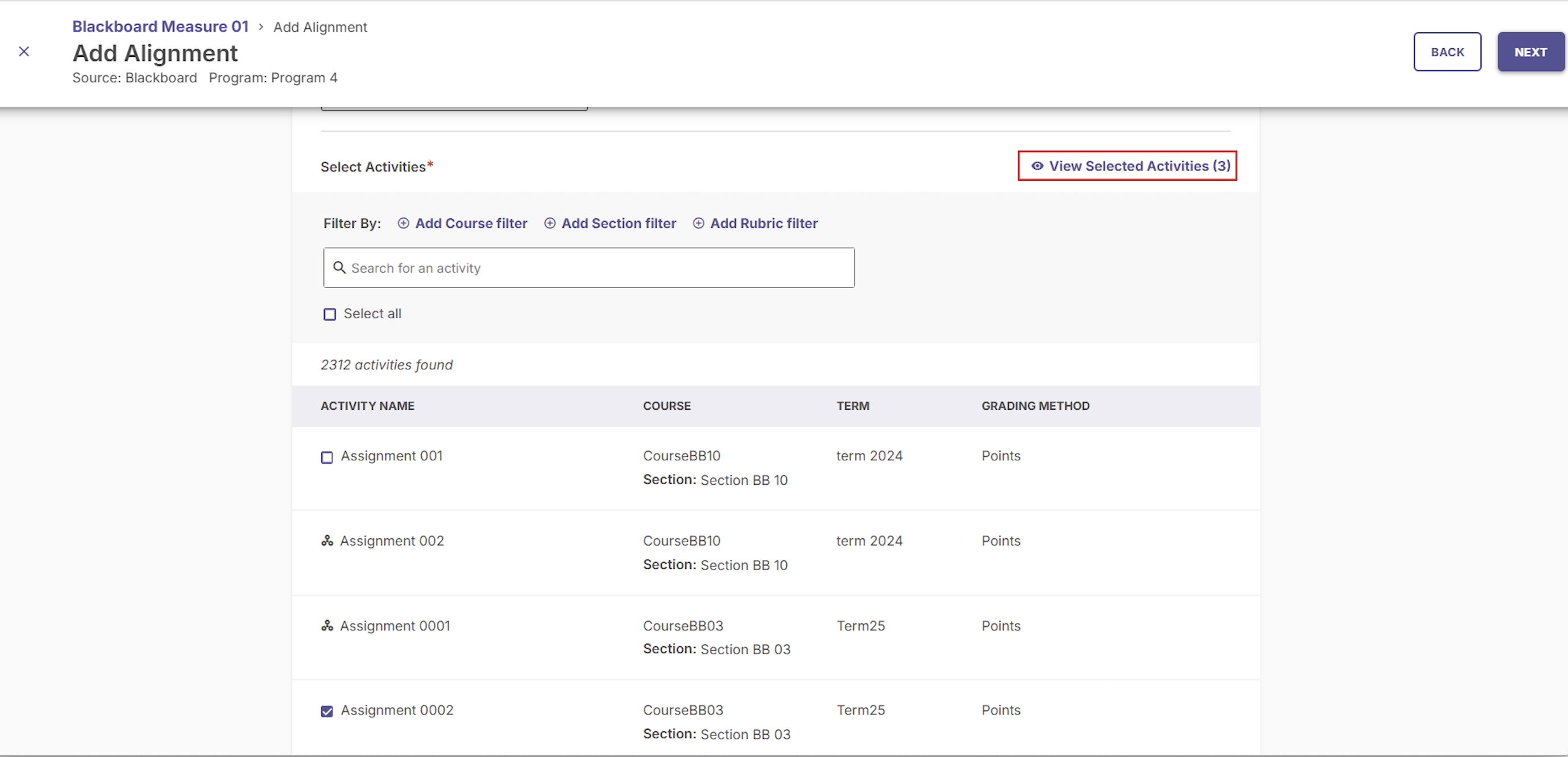Click Section BB 10 under Assignment 001
1568x757 pixels.
pos(744,480)
